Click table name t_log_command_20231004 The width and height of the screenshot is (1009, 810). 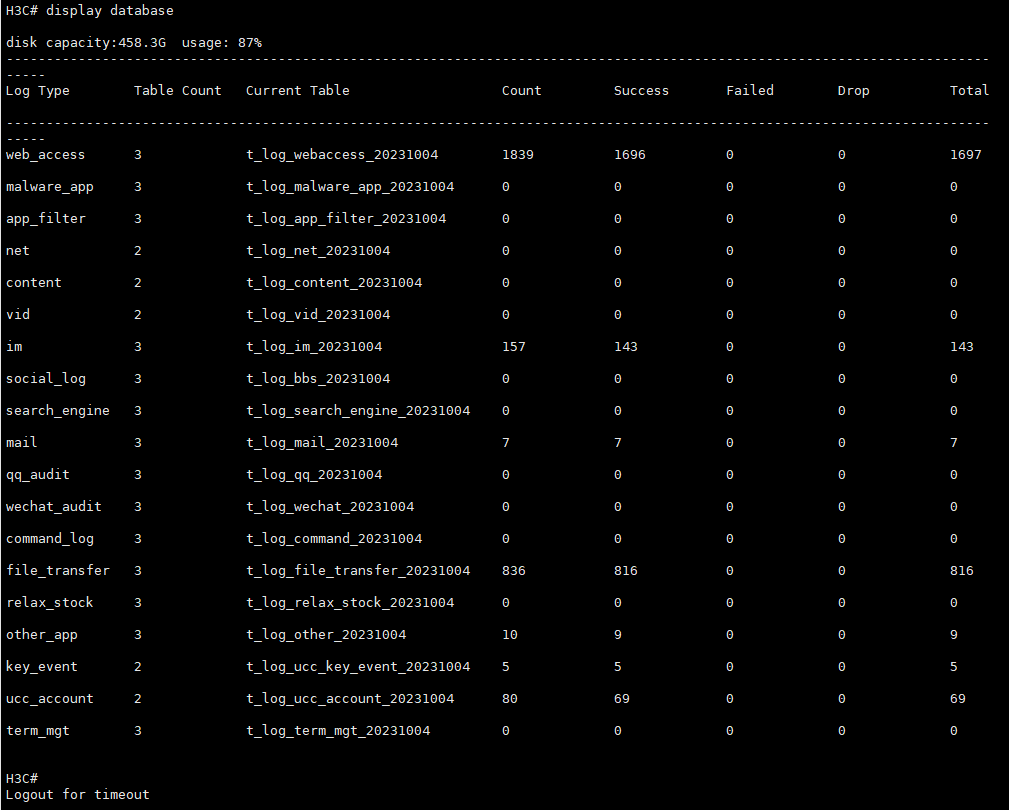(x=334, y=538)
